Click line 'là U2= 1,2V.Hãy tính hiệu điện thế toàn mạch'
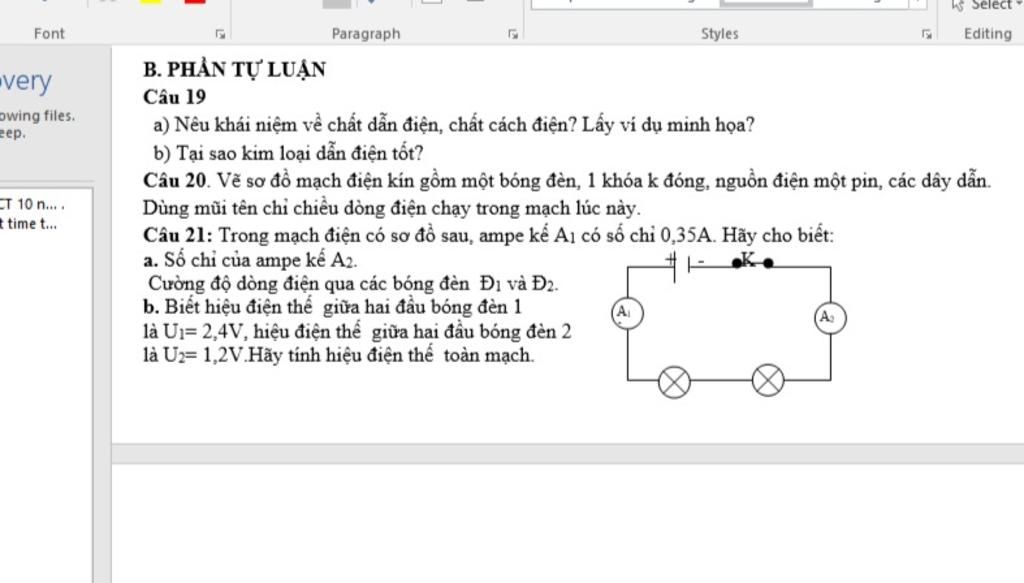The width and height of the screenshot is (1024, 583). pyautogui.click(x=338, y=355)
